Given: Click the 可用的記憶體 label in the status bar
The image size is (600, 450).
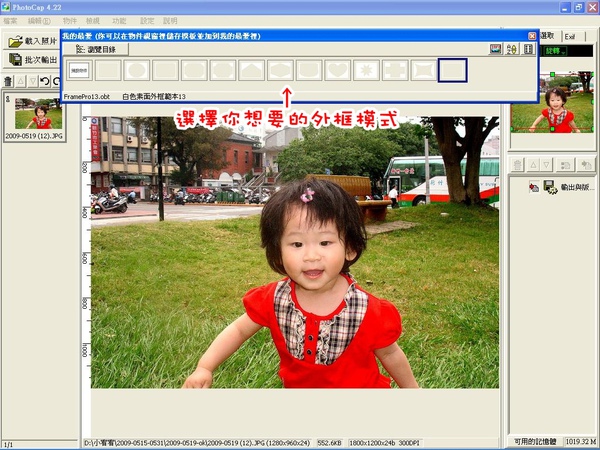Looking at the screenshot, I should click(535, 442).
